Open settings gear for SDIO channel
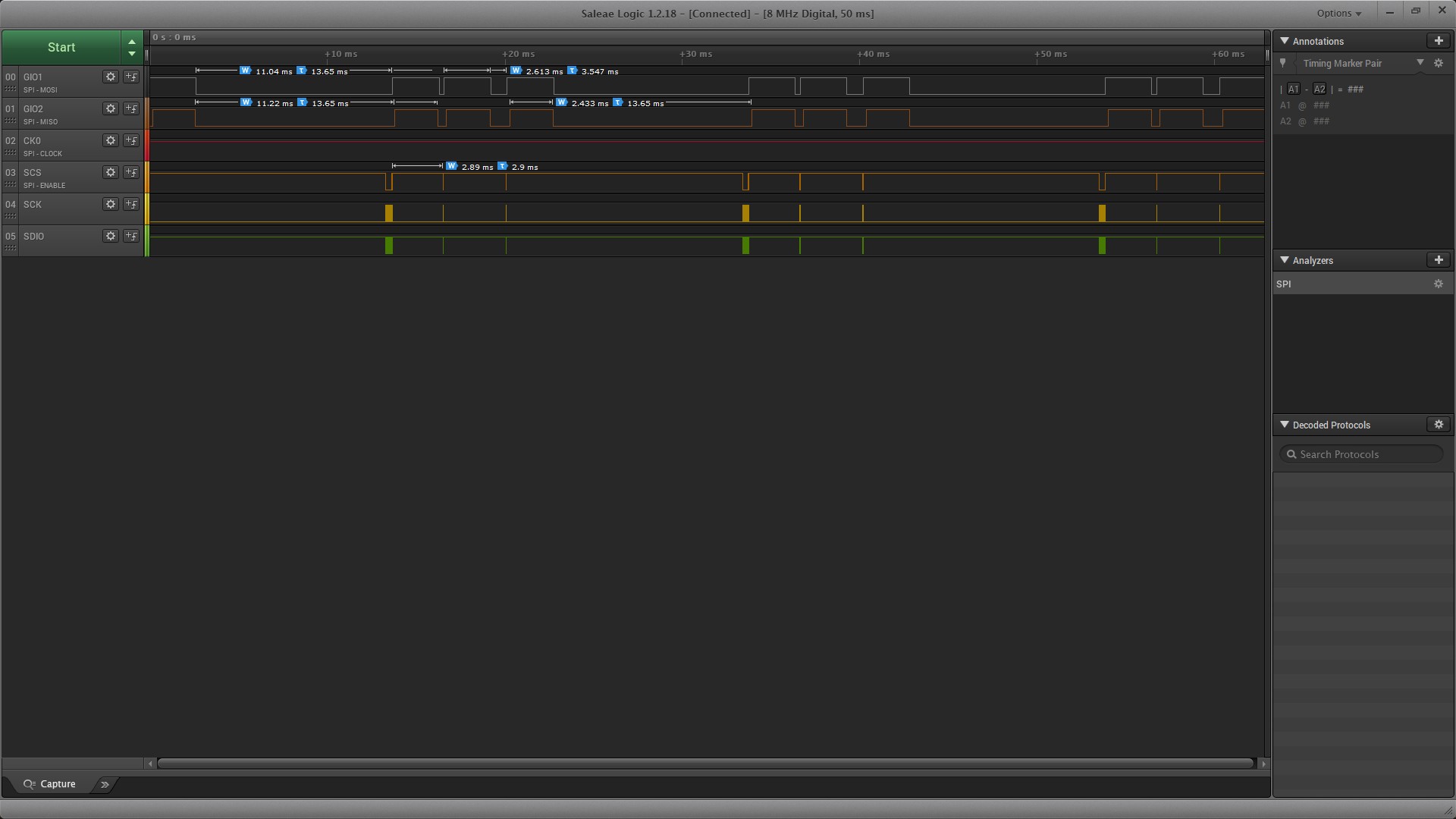This screenshot has height=819, width=1456. tap(111, 236)
